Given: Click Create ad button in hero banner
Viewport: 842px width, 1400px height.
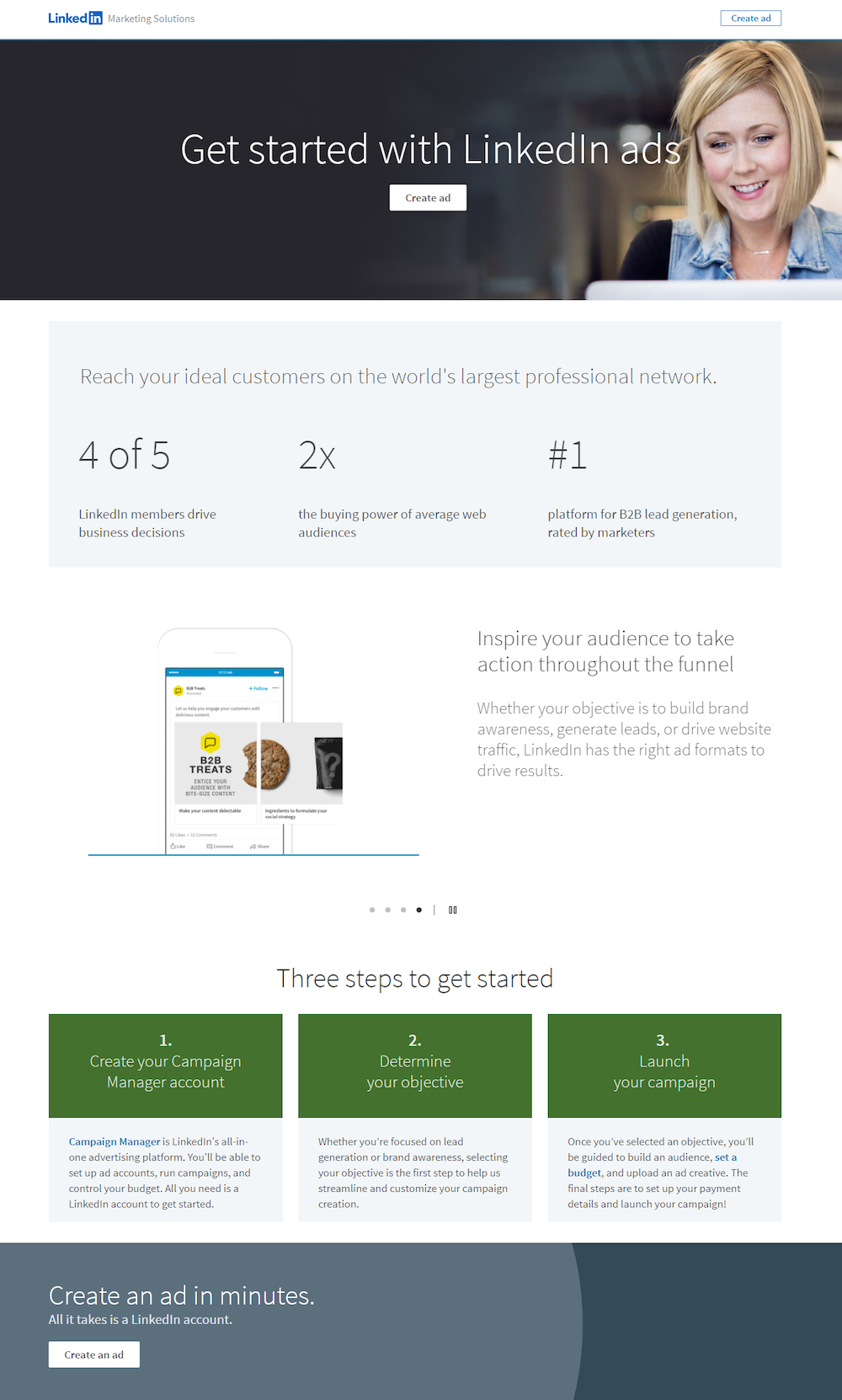Looking at the screenshot, I should coord(428,198).
